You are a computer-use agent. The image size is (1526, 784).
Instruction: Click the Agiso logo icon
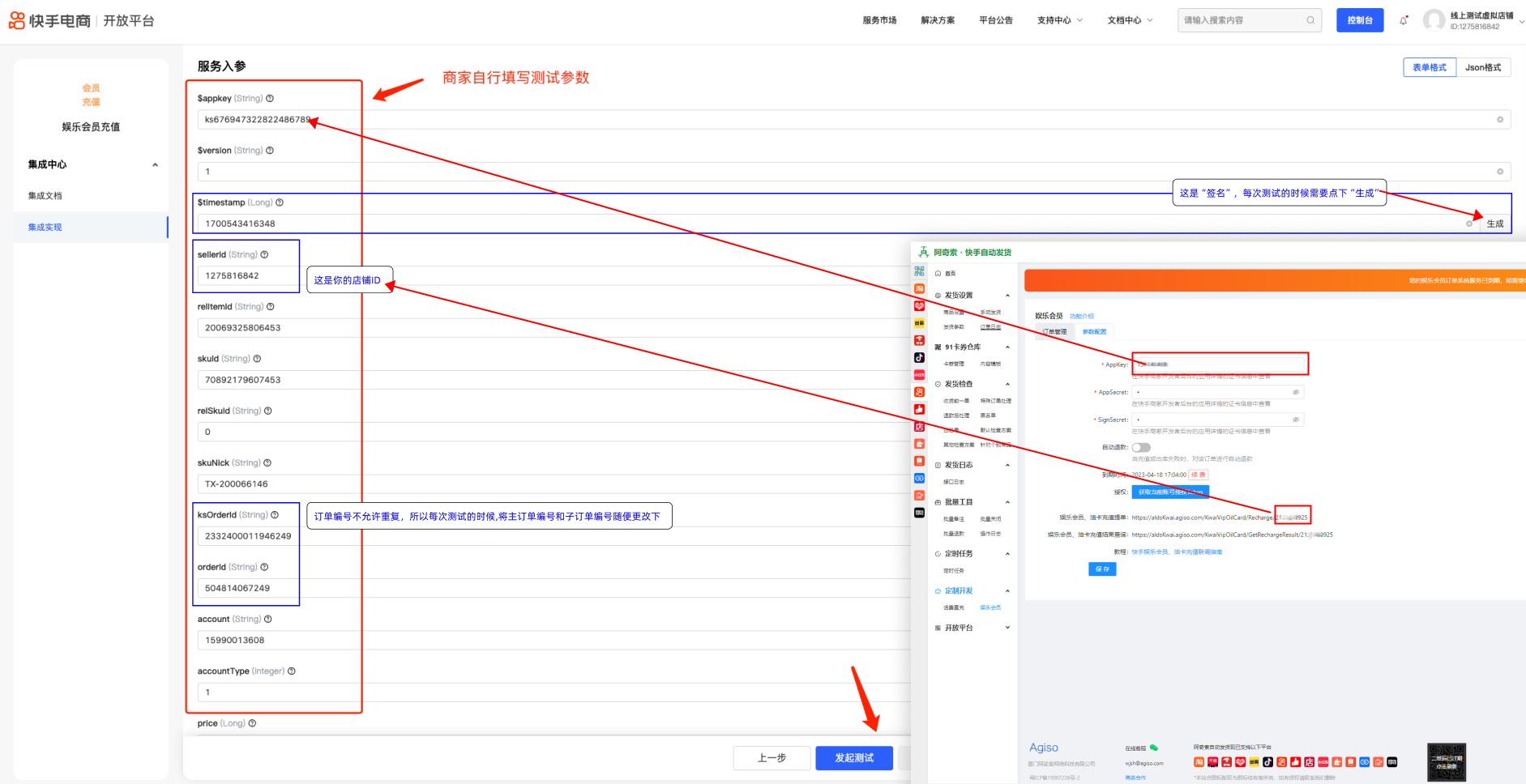(923, 252)
